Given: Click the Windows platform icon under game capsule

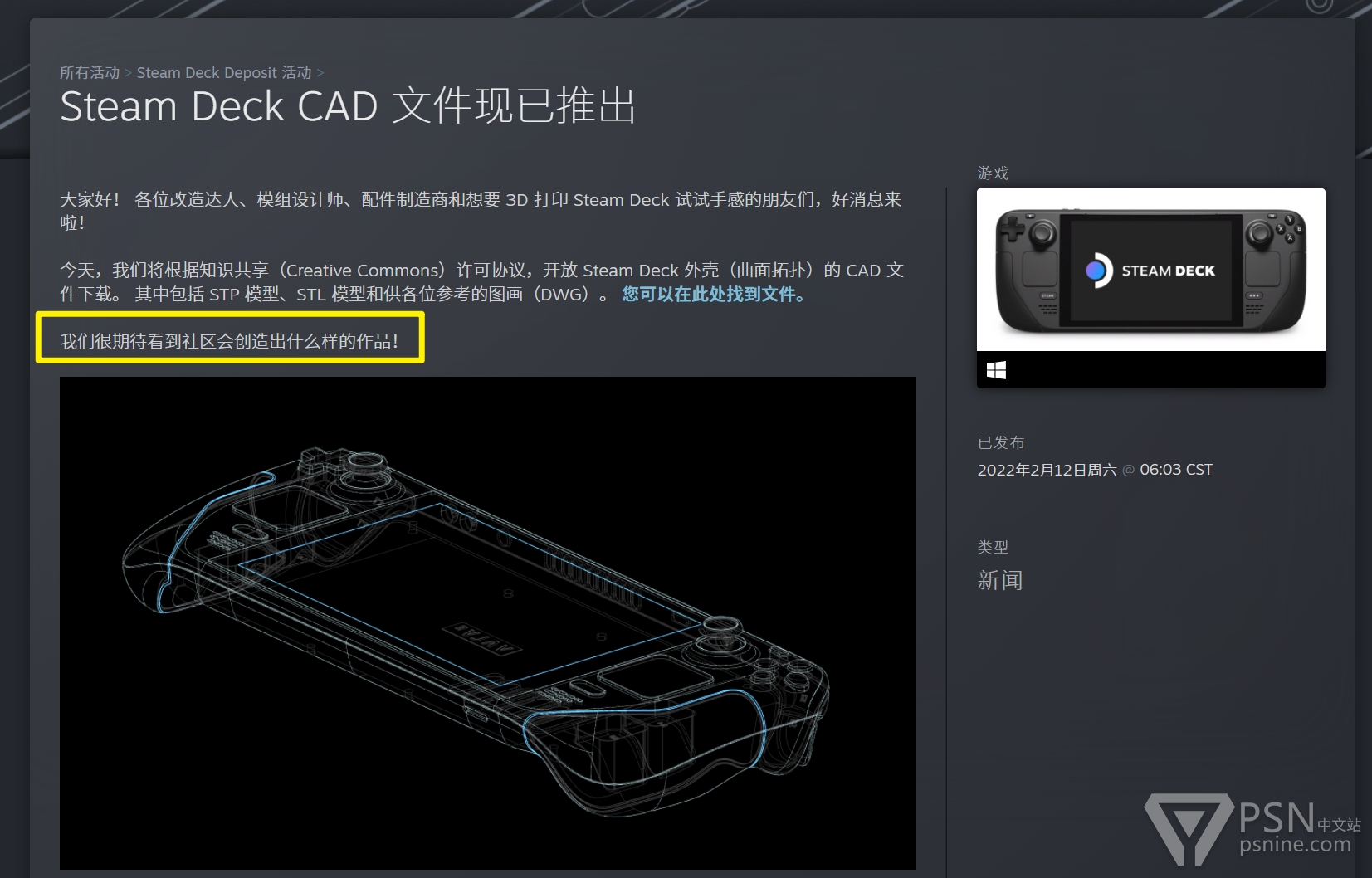Looking at the screenshot, I should 996,370.
